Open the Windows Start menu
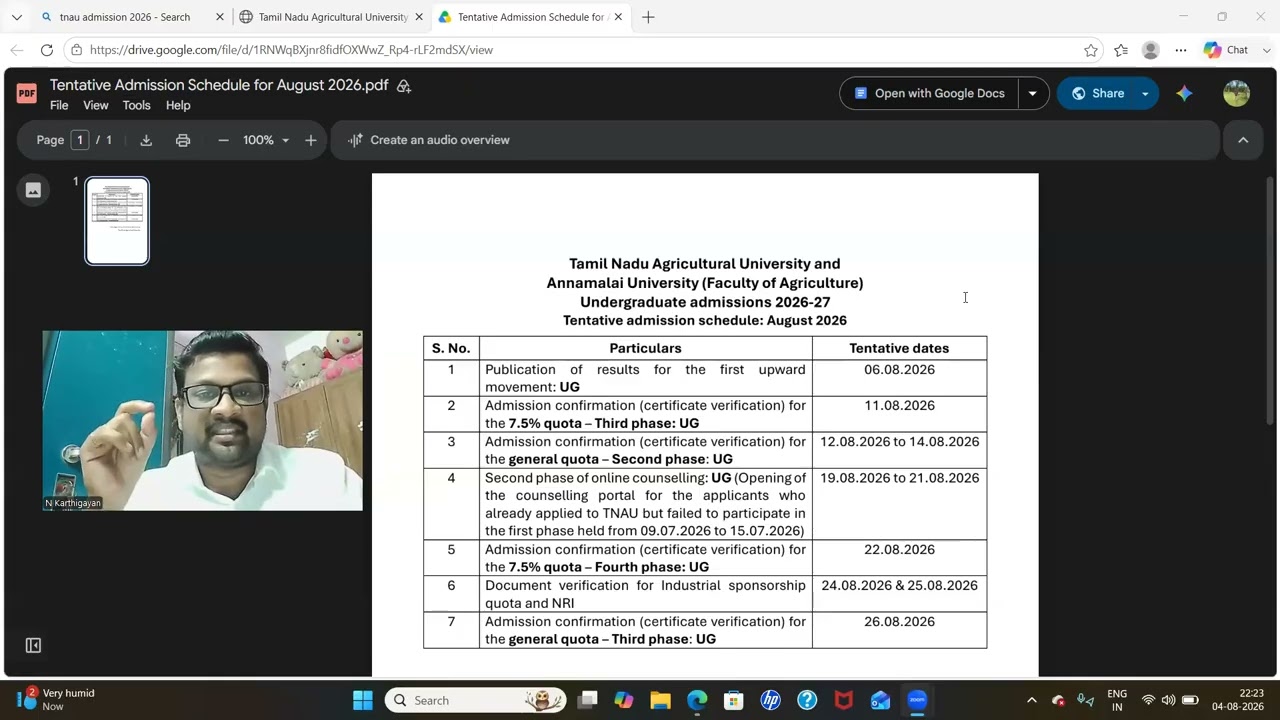 point(362,700)
